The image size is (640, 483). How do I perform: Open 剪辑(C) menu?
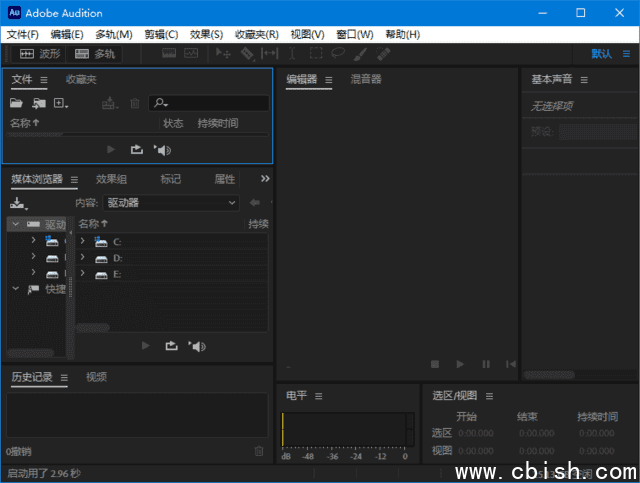coord(161,35)
